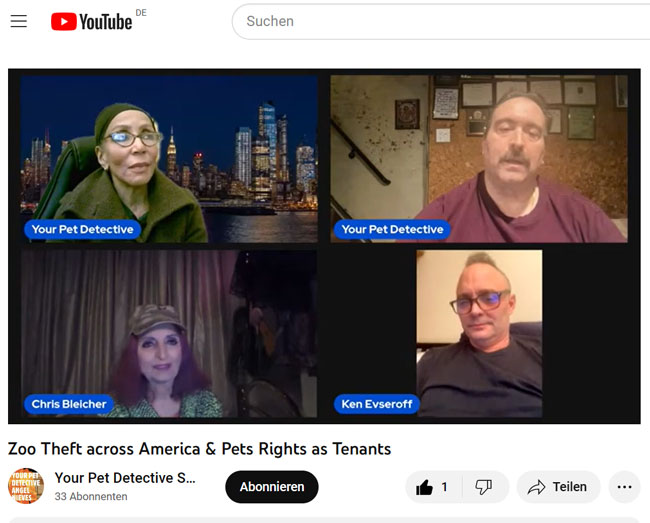This screenshot has width=650, height=523.
Task: Click into the Suchen search field
Action: [440, 21]
